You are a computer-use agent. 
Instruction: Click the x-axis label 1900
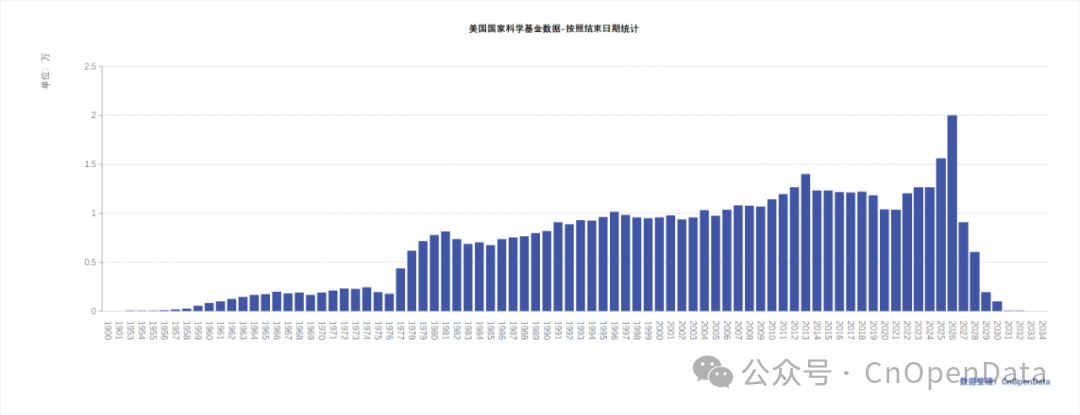click(108, 328)
